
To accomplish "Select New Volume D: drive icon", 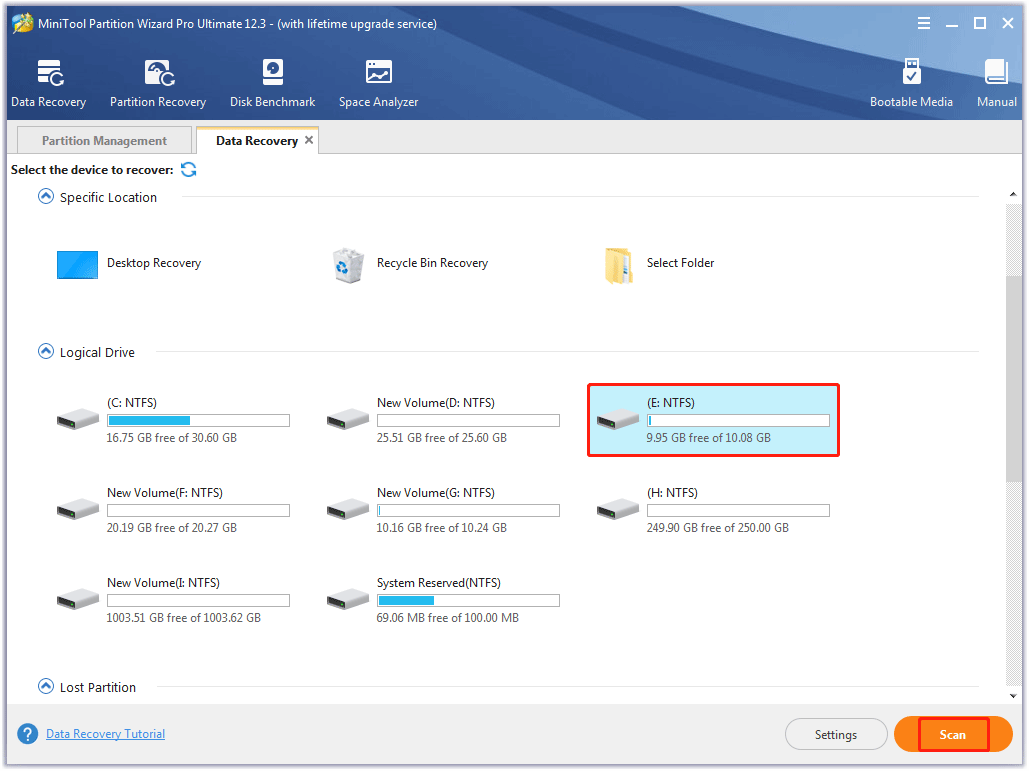I will [348, 419].
